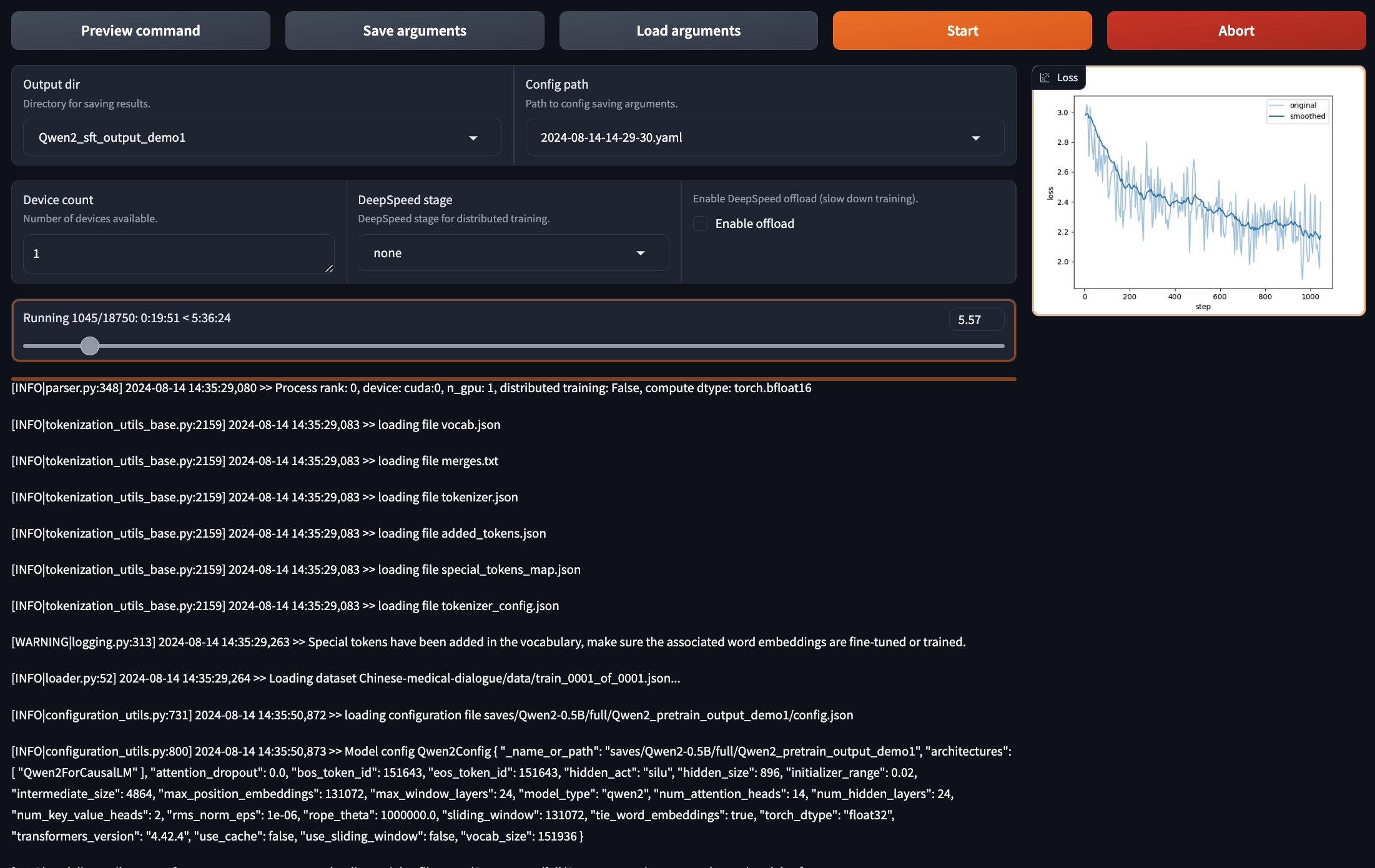Expand the Output dir dropdown arrow

473,138
